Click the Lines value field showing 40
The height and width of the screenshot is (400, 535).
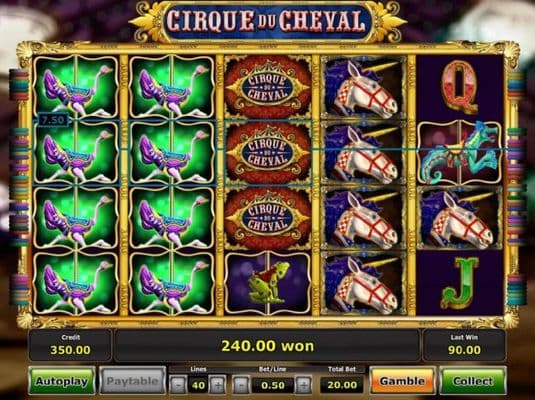(x=198, y=385)
